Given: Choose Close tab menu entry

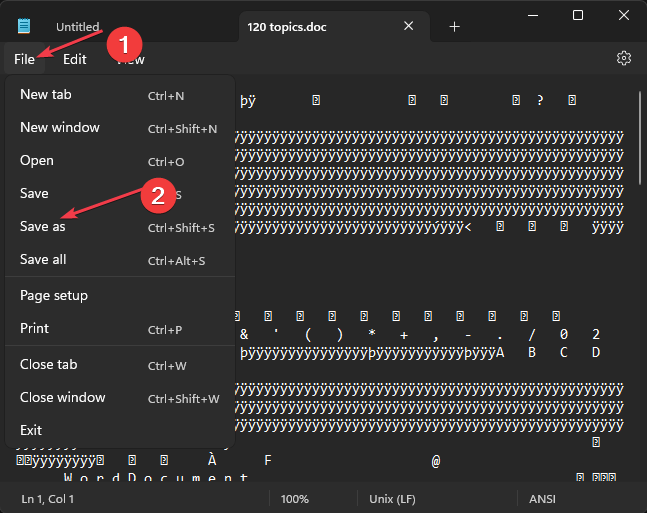Looking at the screenshot, I should [49, 365].
